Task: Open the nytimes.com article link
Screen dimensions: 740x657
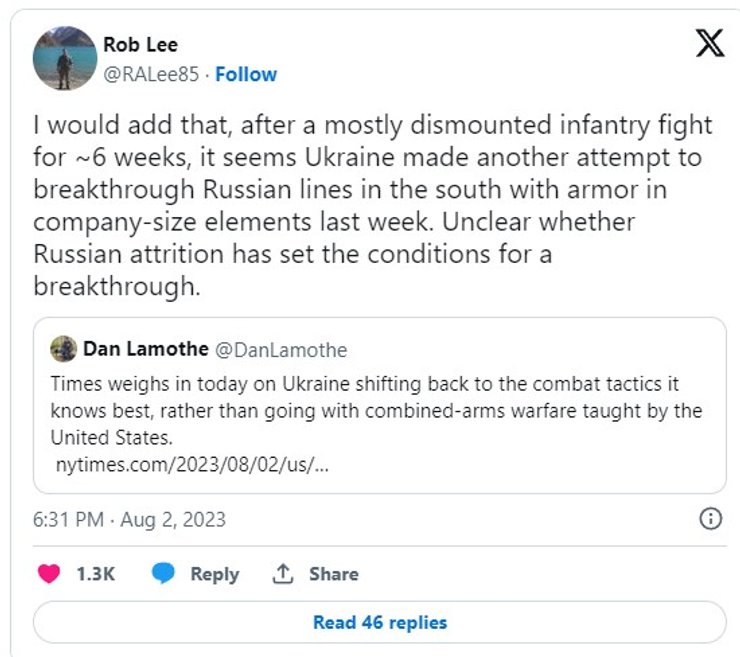Action: 191,464
